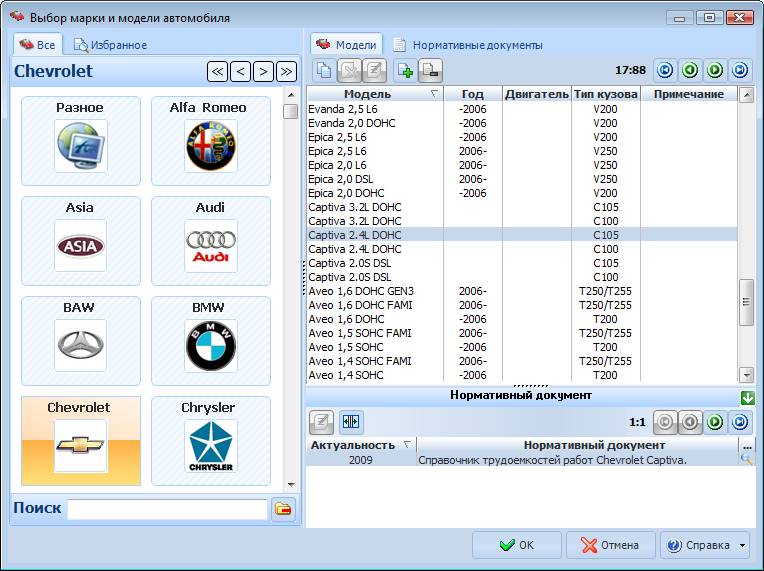Click the magnifier icon in the document row
Image resolution: width=764 pixels, height=571 pixels.
pyautogui.click(x=746, y=460)
